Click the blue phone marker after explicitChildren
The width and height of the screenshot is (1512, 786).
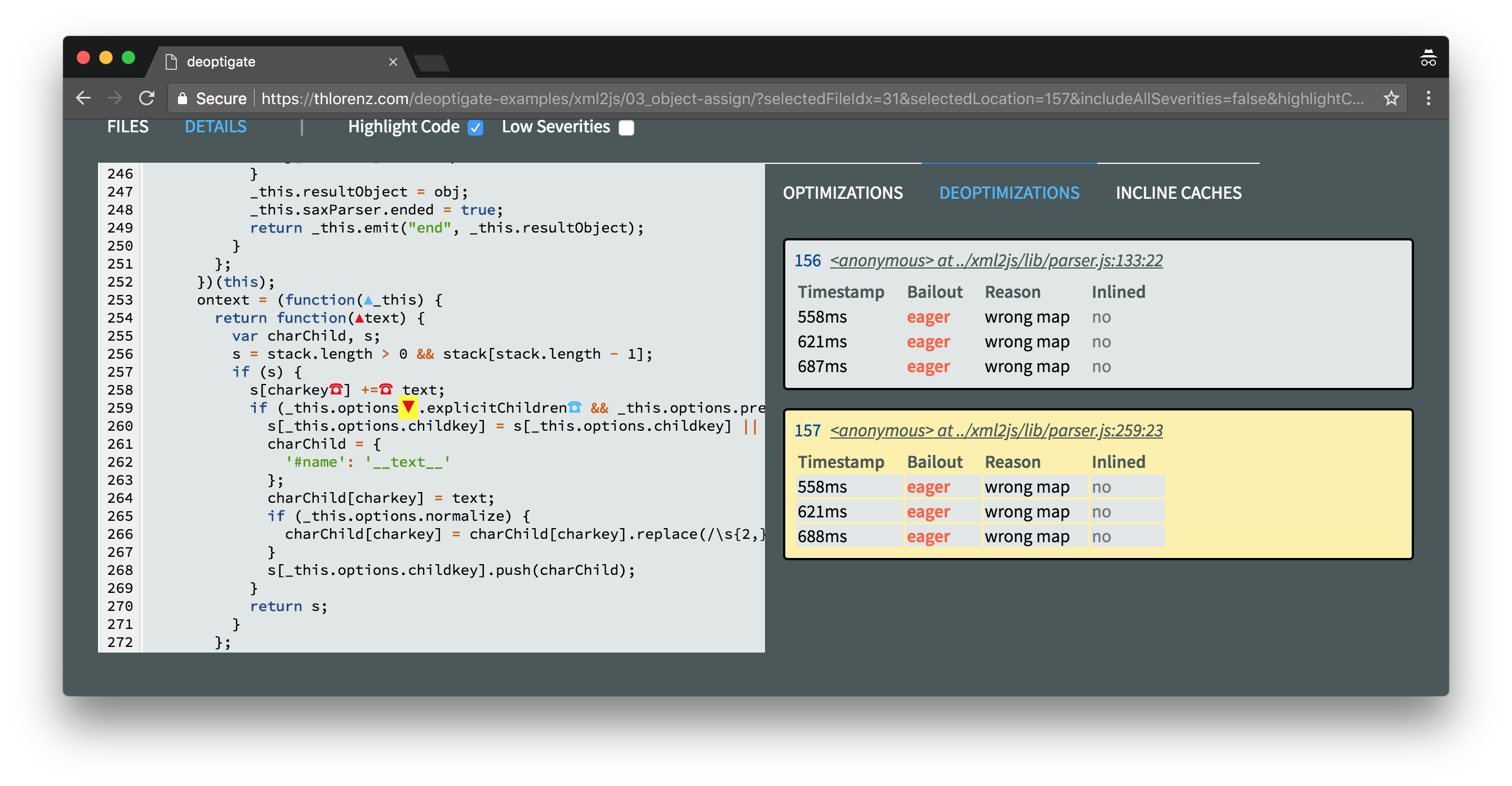[x=574, y=408]
